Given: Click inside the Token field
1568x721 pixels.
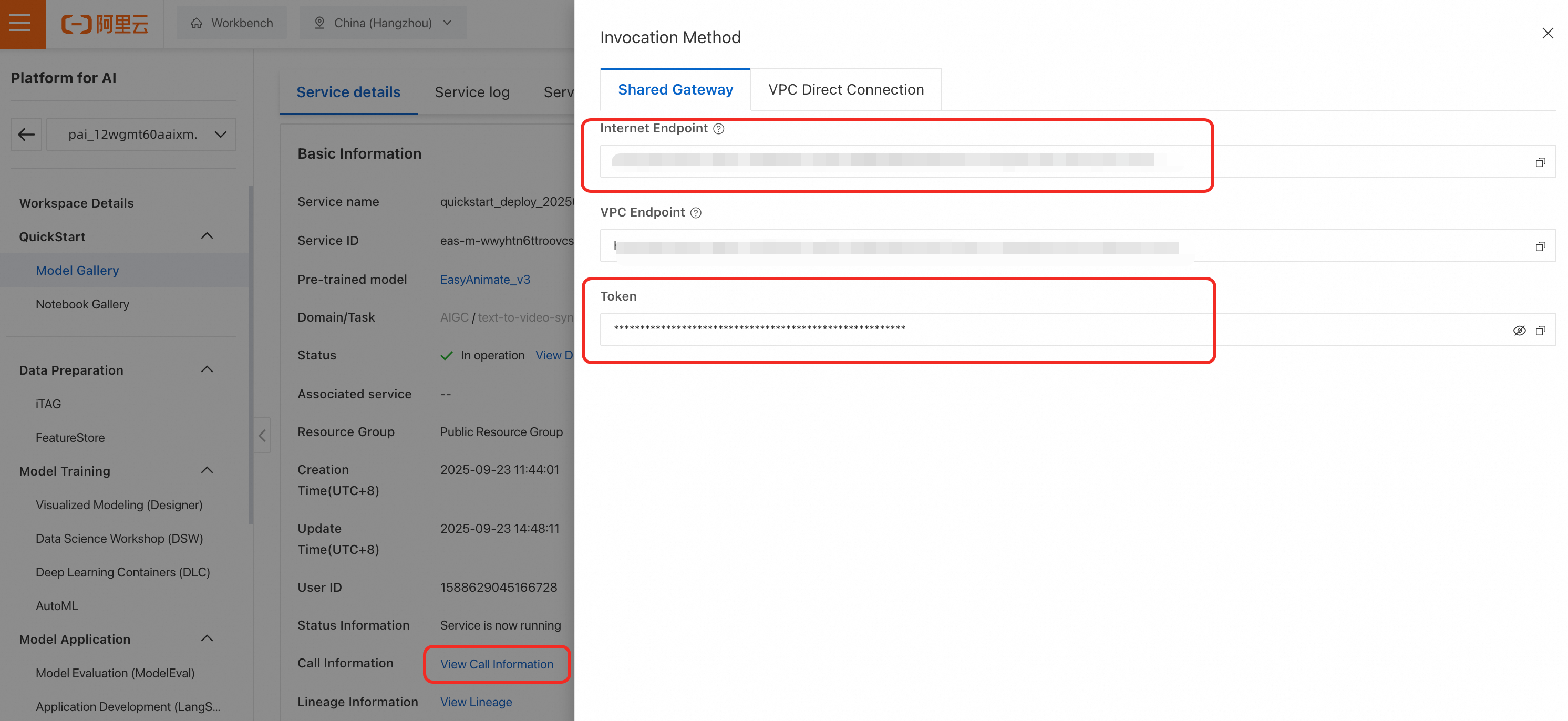Looking at the screenshot, I should point(1035,329).
